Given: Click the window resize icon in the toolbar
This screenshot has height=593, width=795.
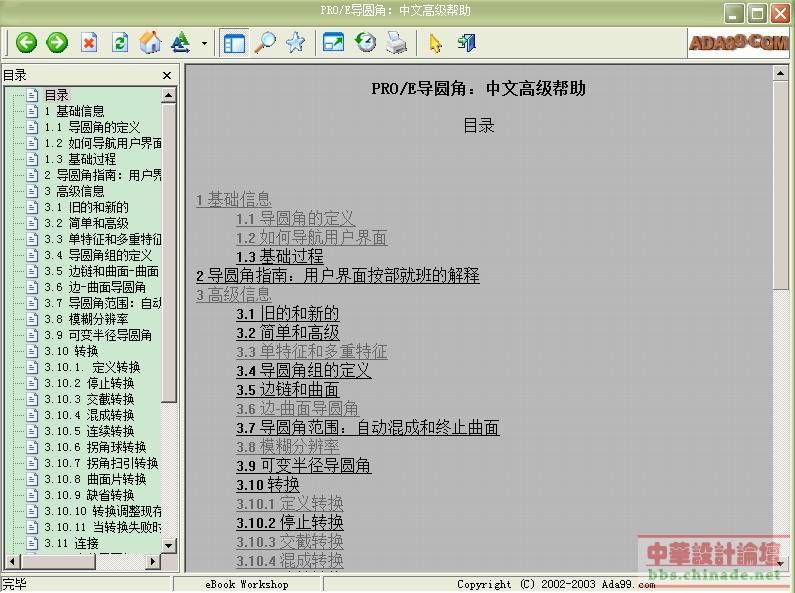Looking at the screenshot, I should (333, 43).
